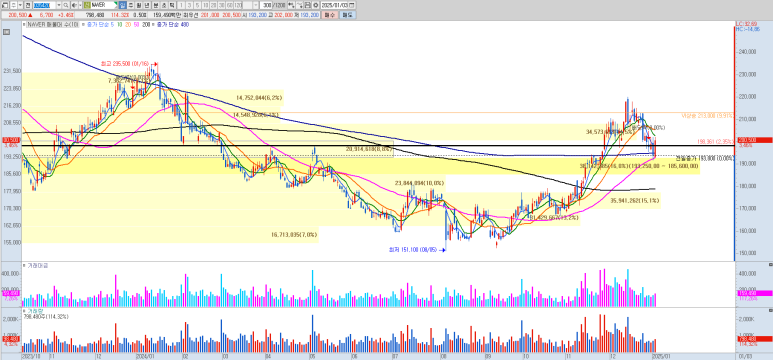Click moving average 5 legend label
This screenshot has width=773, height=360.
[112, 25]
